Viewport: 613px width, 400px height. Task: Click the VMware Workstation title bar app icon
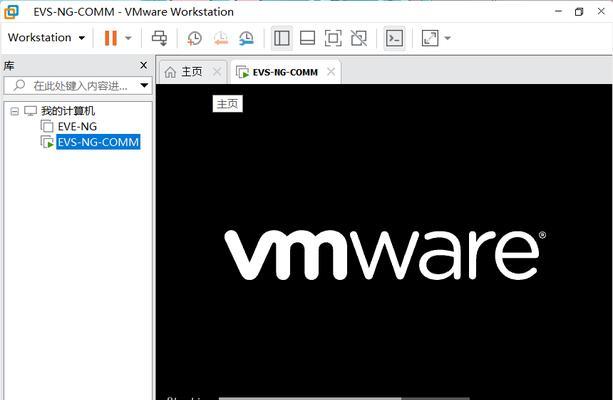pos(11,12)
